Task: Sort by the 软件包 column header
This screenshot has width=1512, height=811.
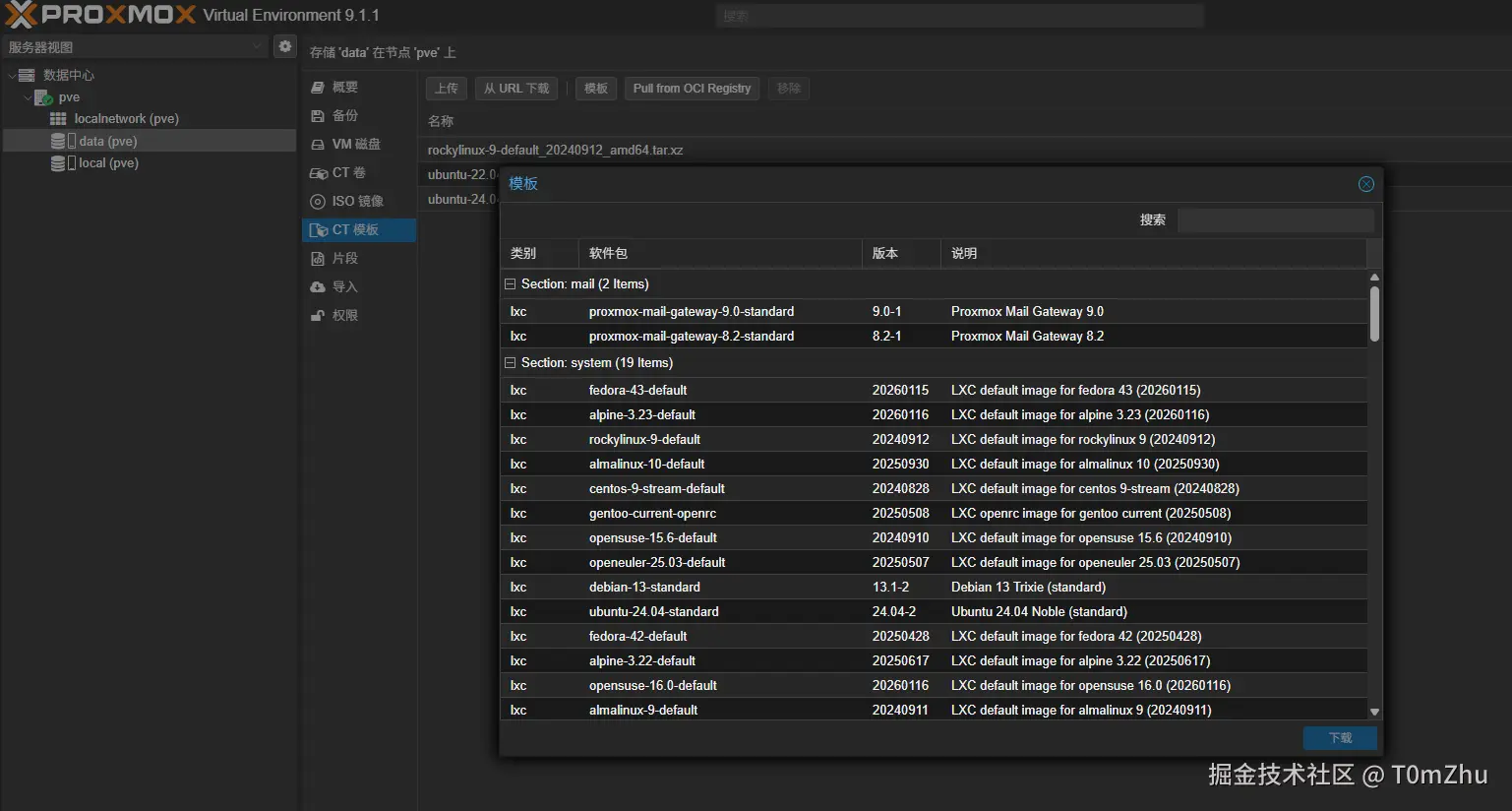Action: (x=720, y=254)
